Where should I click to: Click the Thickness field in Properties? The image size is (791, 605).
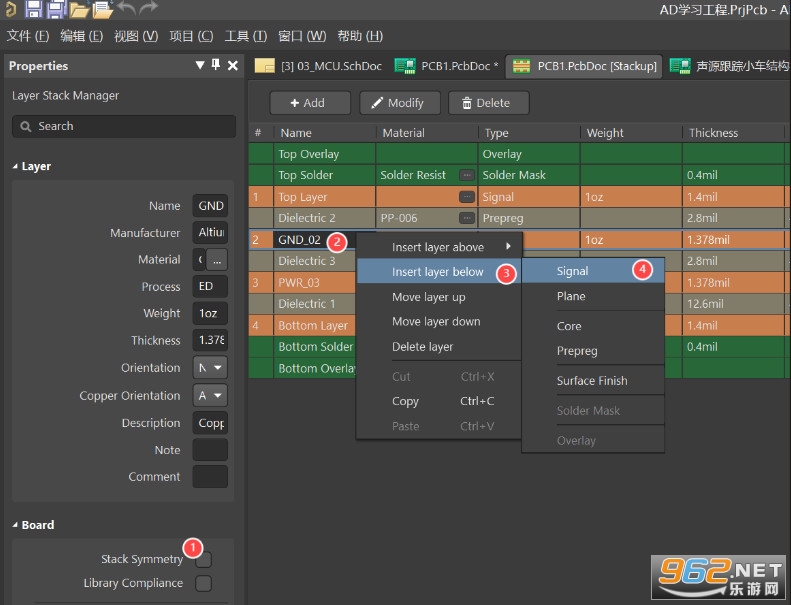click(x=210, y=341)
